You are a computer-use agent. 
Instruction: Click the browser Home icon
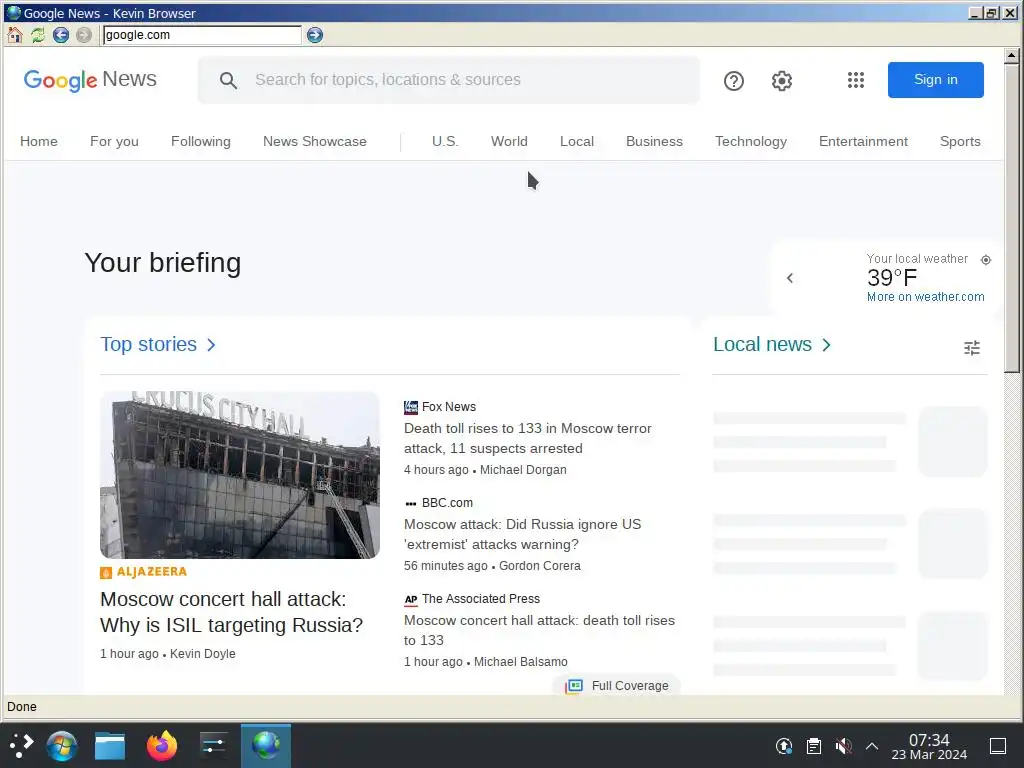tap(15, 35)
